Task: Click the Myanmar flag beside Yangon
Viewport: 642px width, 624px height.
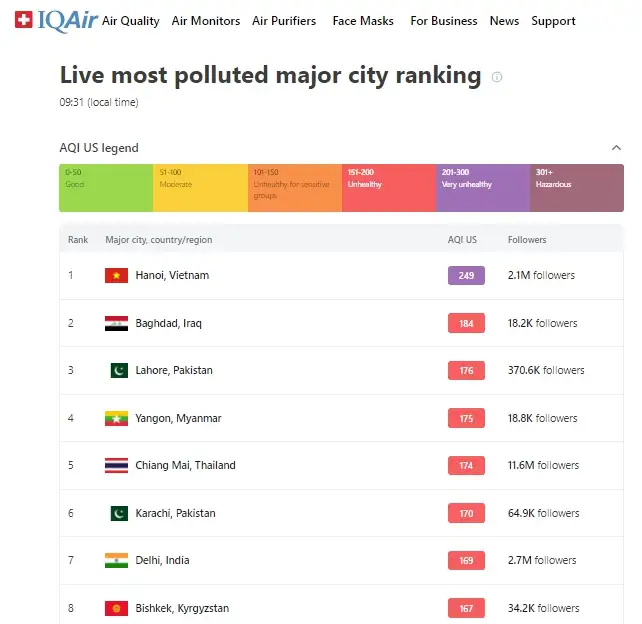Action: 116,418
